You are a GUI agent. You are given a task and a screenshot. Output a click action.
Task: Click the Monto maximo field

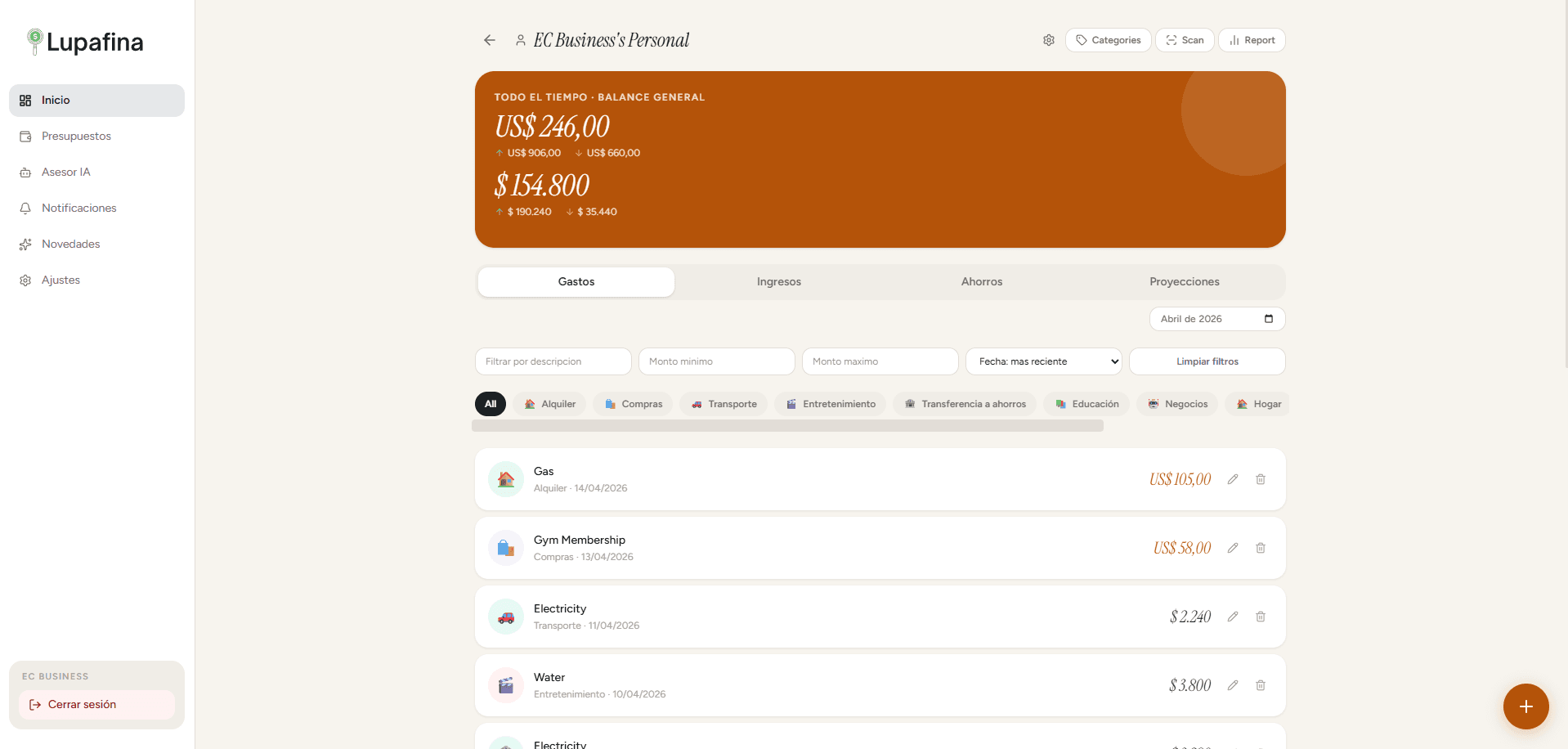(x=880, y=361)
